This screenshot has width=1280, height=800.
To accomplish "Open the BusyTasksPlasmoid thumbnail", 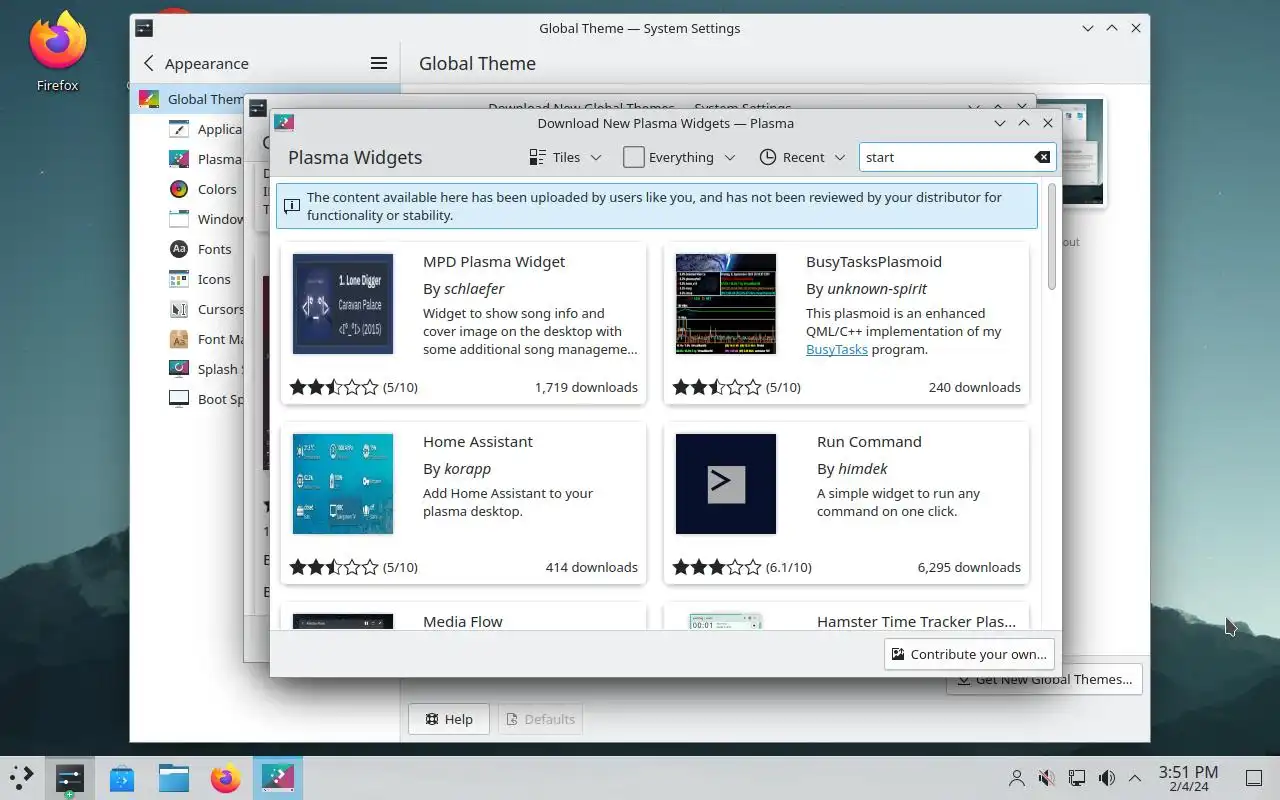I will 726,304.
